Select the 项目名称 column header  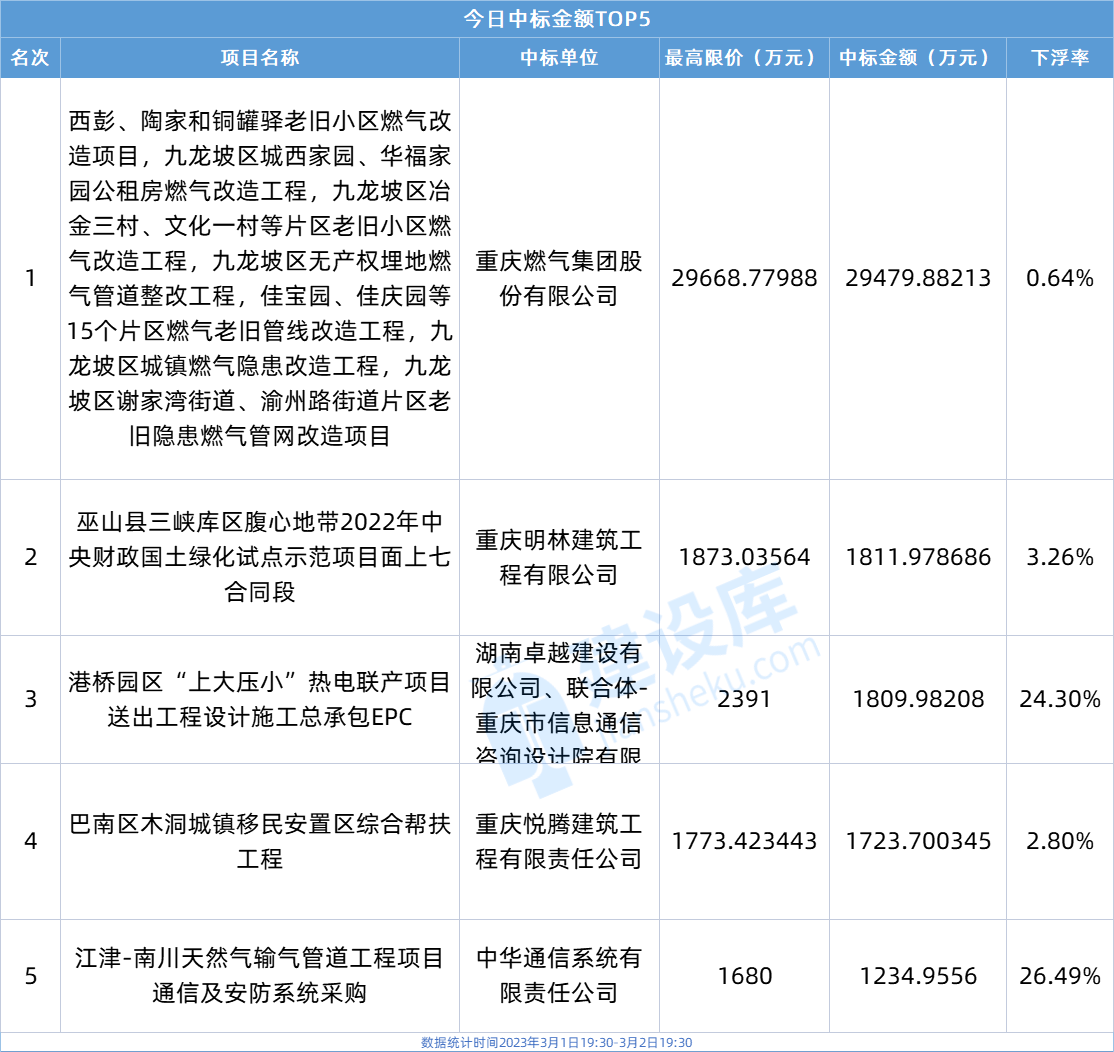point(260,58)
